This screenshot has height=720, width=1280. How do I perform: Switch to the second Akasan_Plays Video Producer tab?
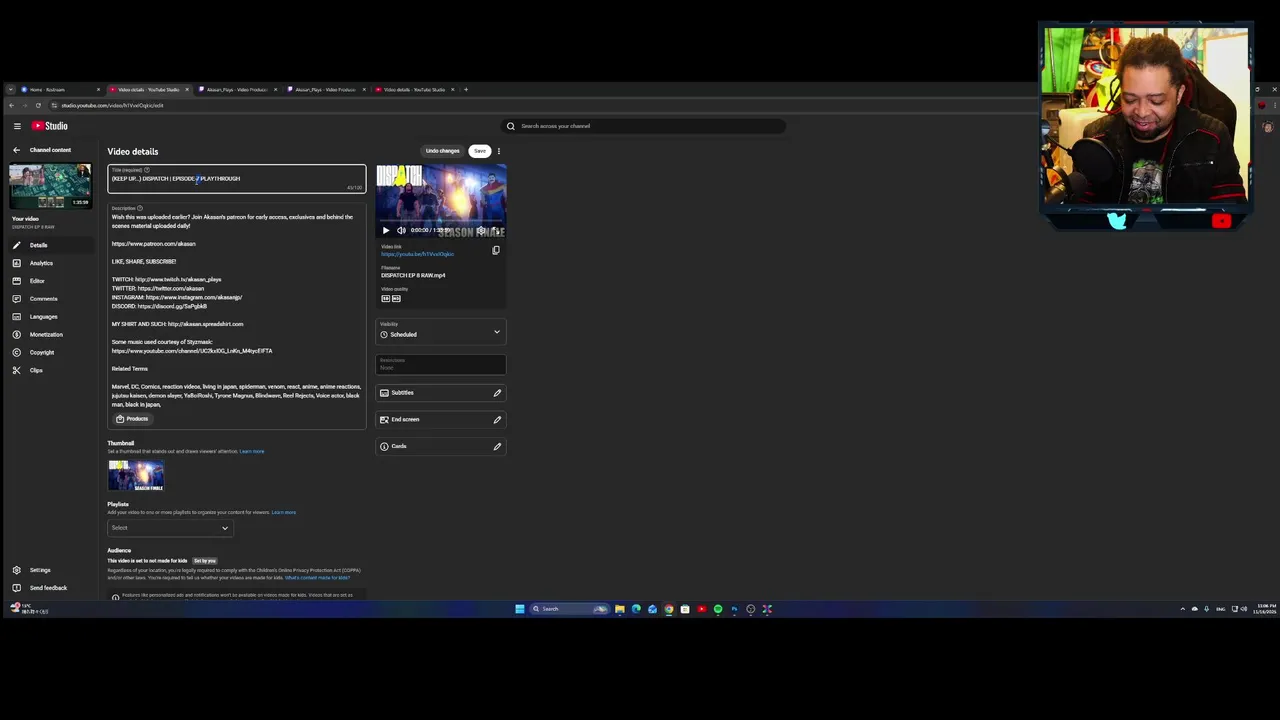[x=325, y=89]
